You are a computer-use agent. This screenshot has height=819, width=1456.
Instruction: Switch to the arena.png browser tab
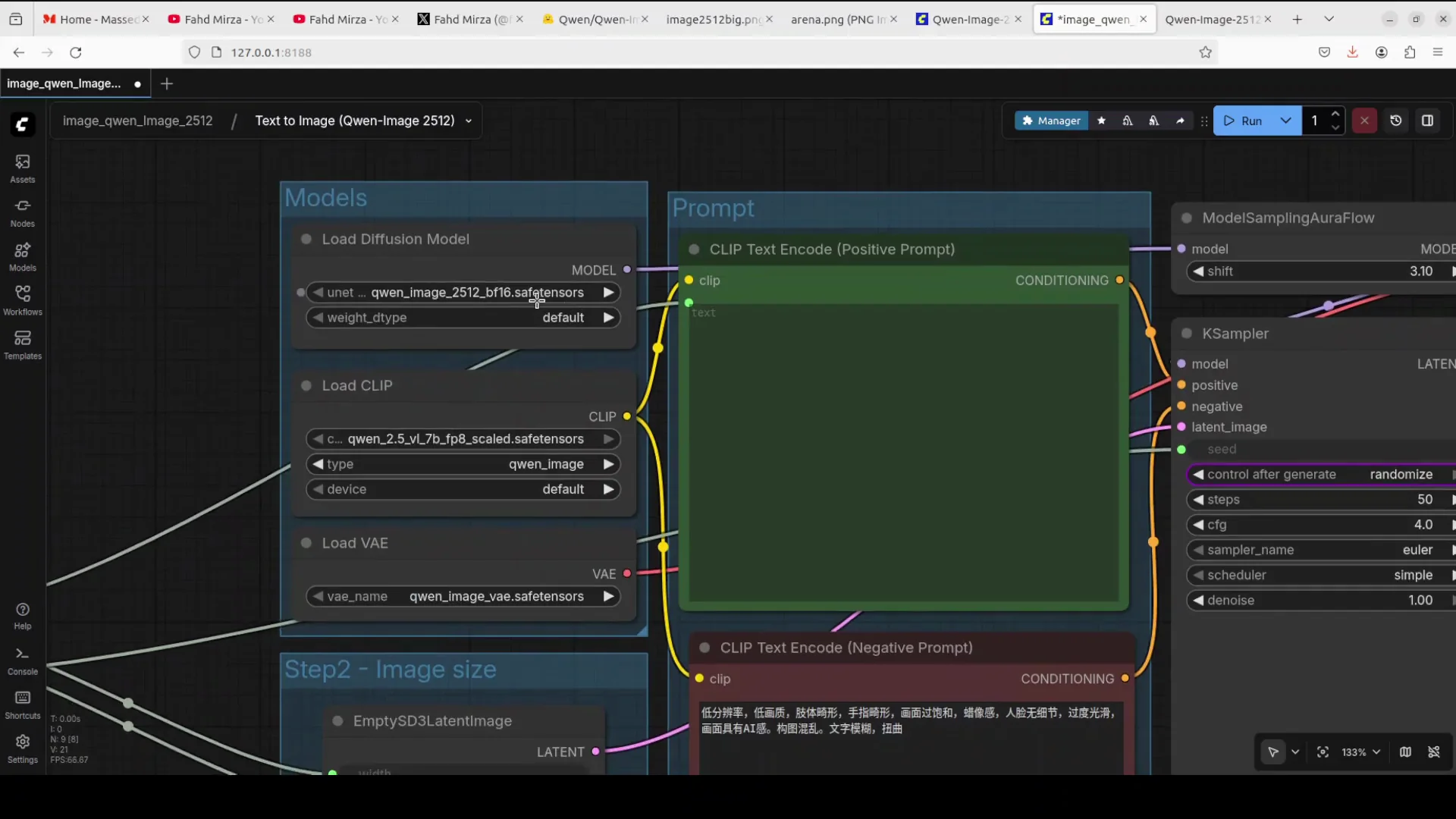834,19
